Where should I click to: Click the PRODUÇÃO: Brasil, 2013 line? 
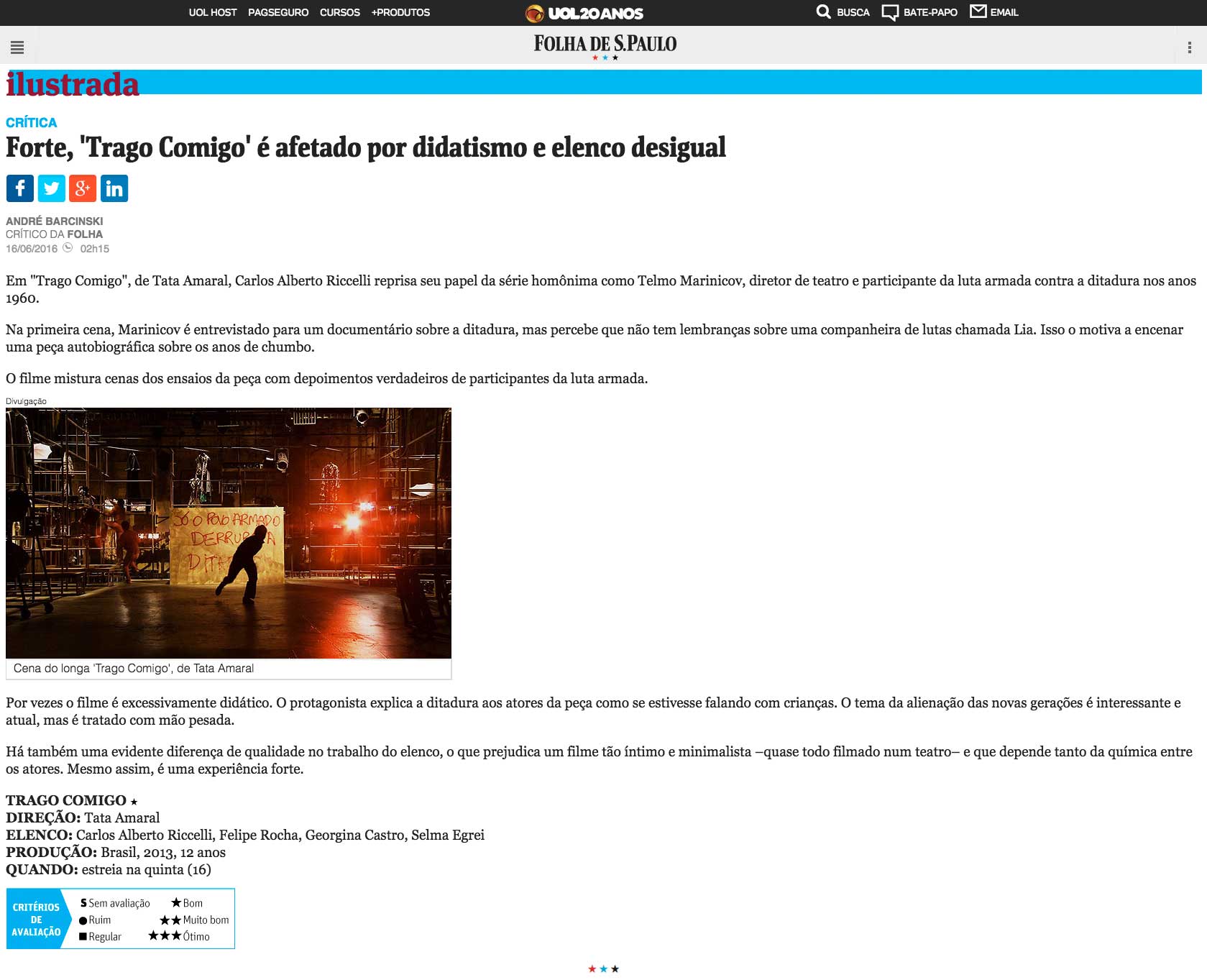tap(116, 852)
